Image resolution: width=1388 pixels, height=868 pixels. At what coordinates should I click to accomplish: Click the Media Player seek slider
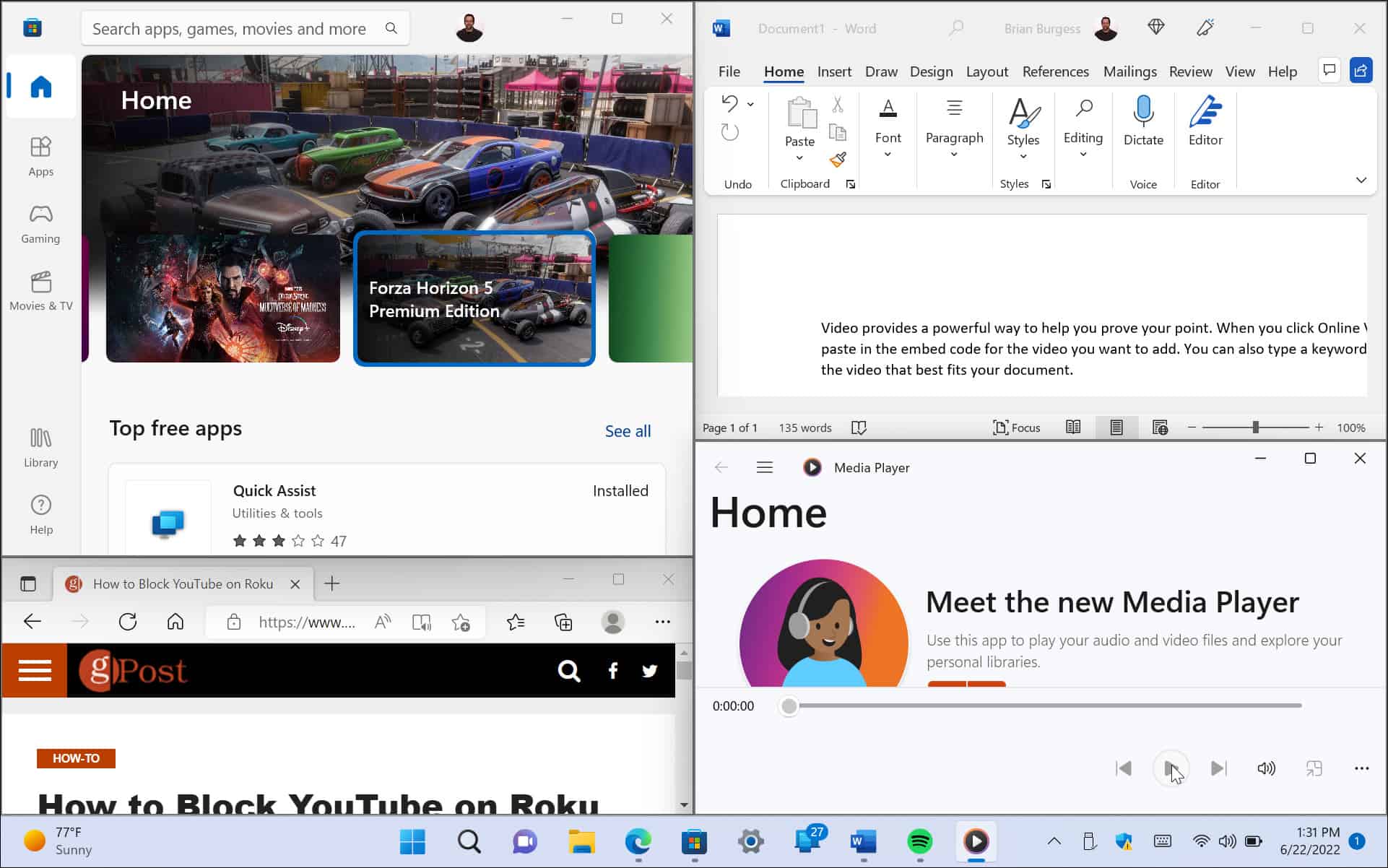pyautogui.click(x=1044, y=706)
